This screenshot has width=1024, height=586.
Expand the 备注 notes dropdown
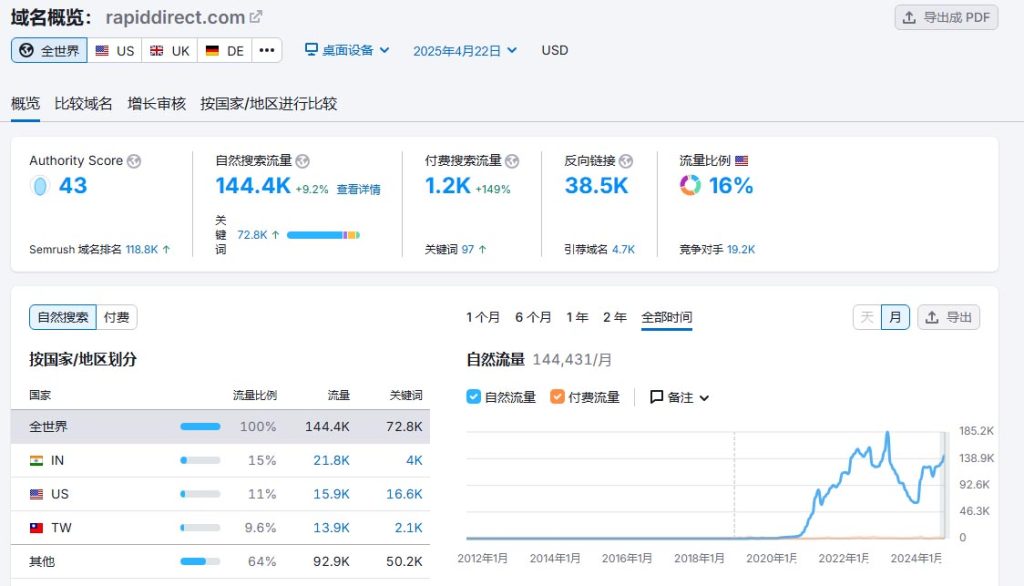[x=680, y=397]
